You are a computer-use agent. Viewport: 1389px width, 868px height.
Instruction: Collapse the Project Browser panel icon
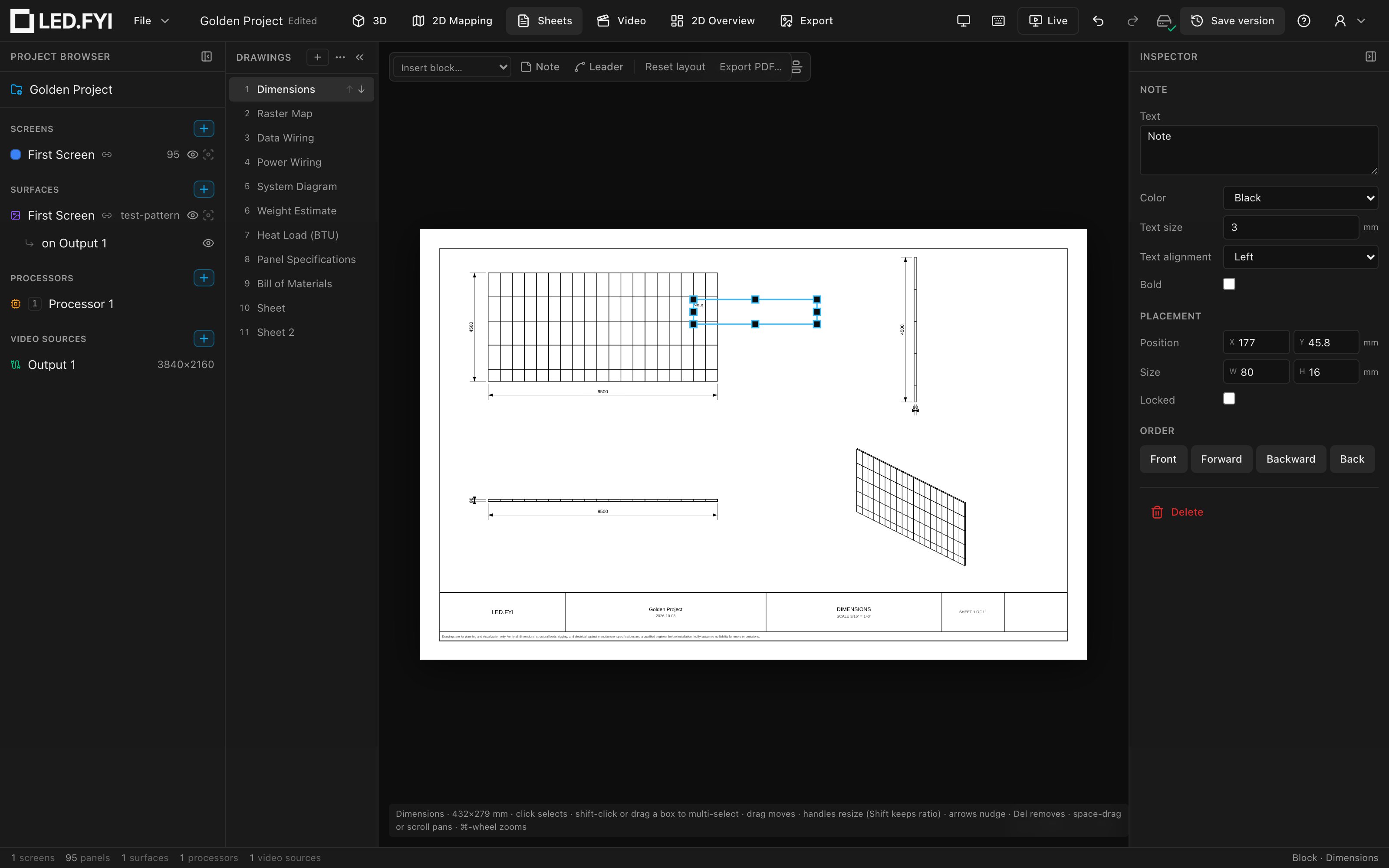[207, 56]
